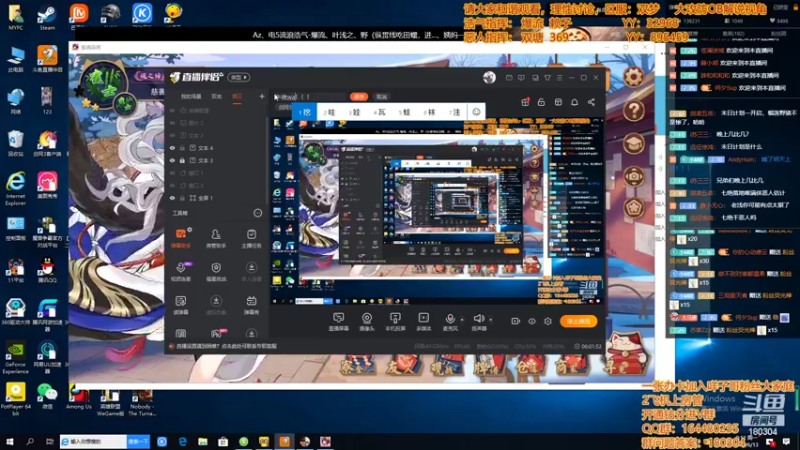This screenshot has height=450, width=800.
Task: Open the user avatar in the title bar
Action: tap(489, 78)
